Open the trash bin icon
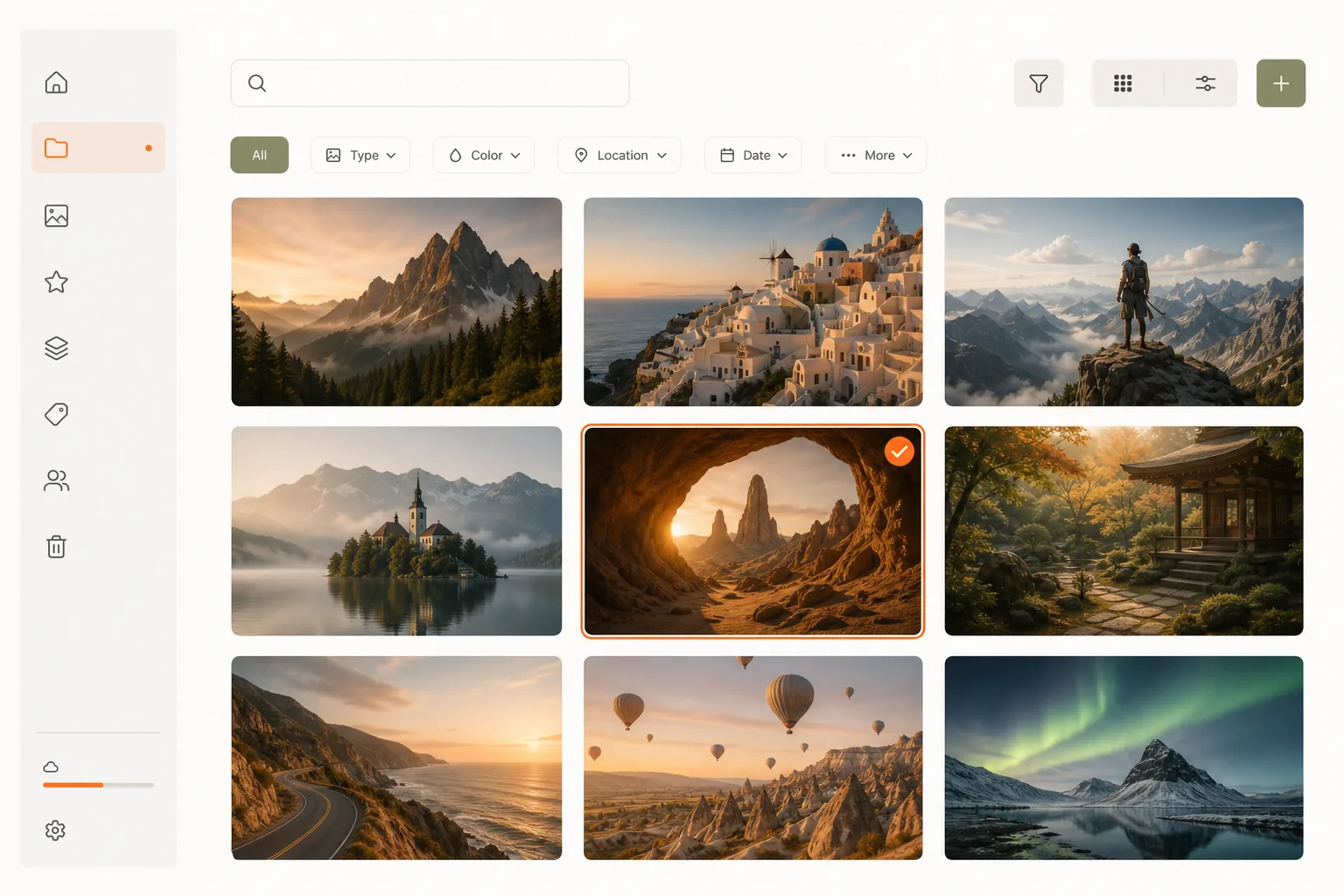 coord(56,547)
